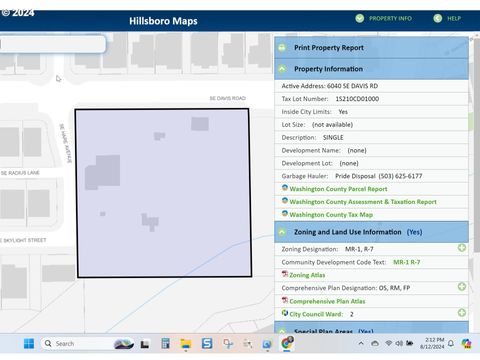The image size is (480, 360).
Task: Select the highlighted parcel on the map
Action: (163, 193)
